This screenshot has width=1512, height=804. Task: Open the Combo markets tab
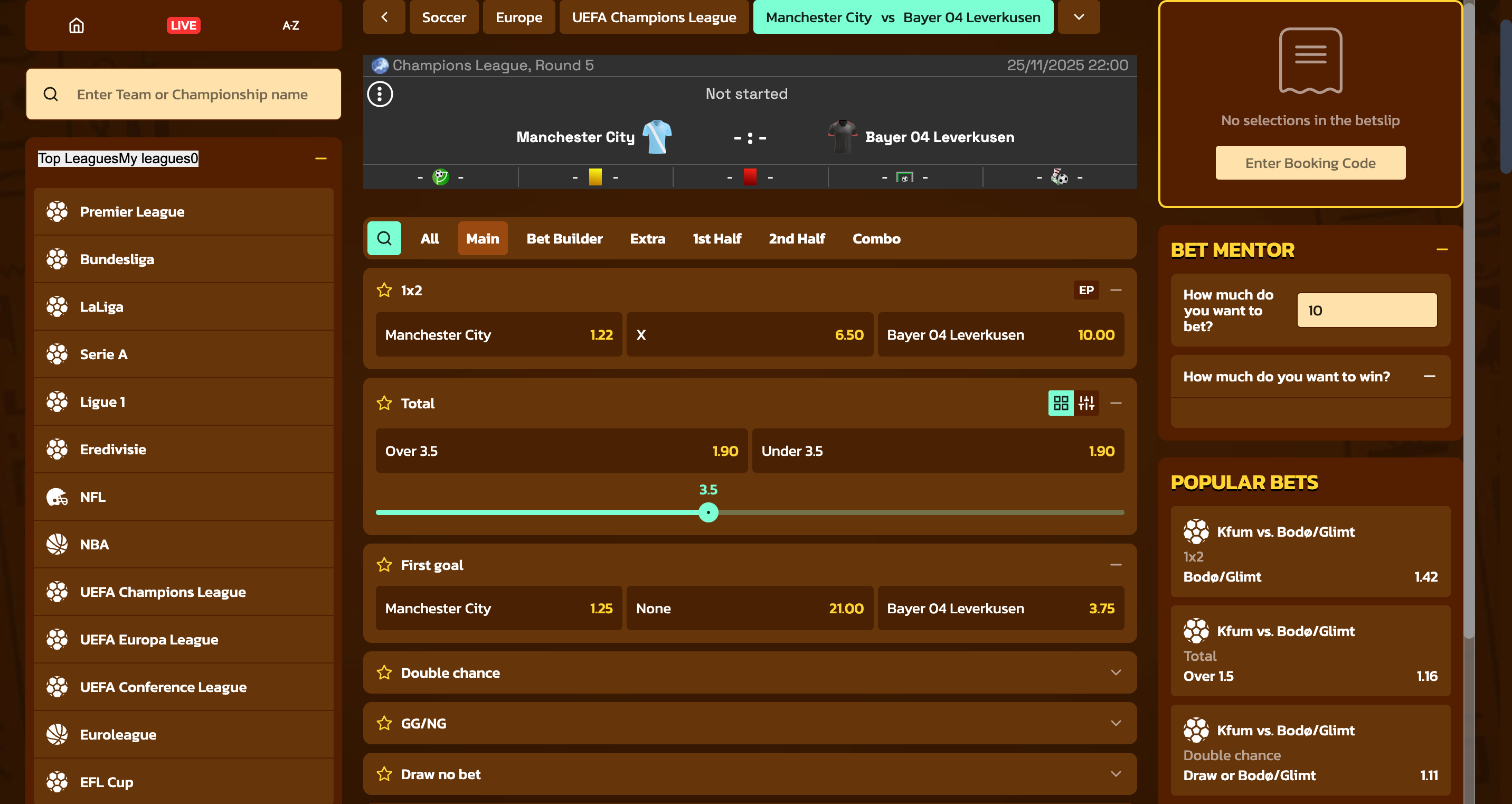click(876, 238)
